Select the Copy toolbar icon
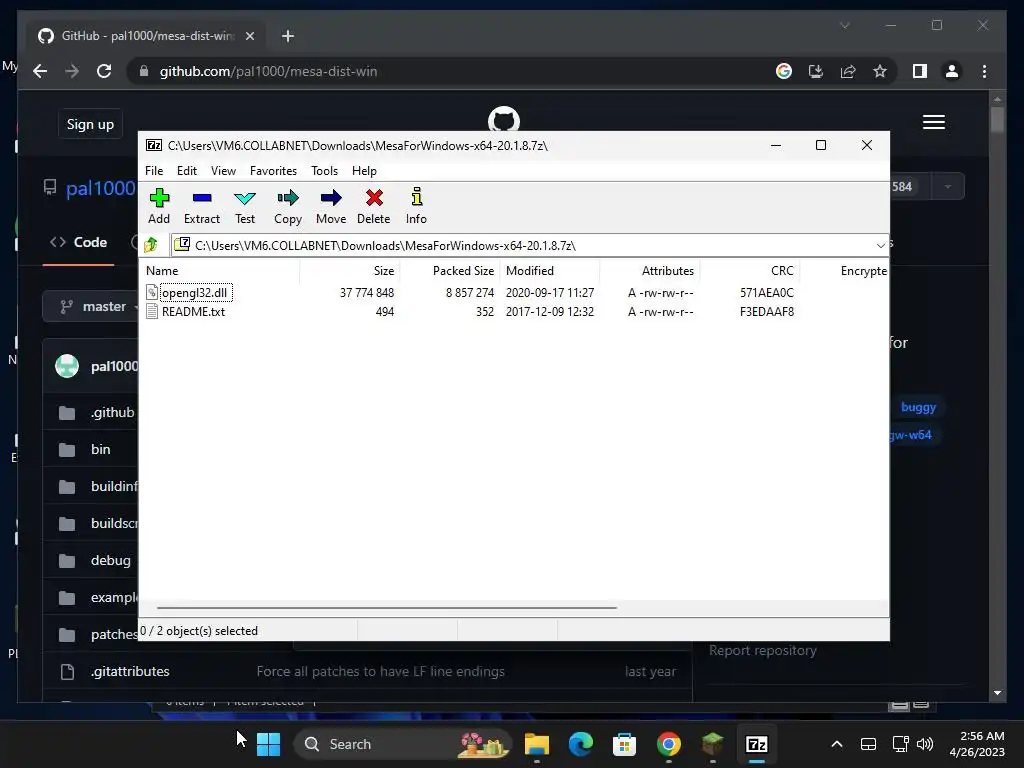Screen dimensions: 1024x768 (x=288, y=206)
